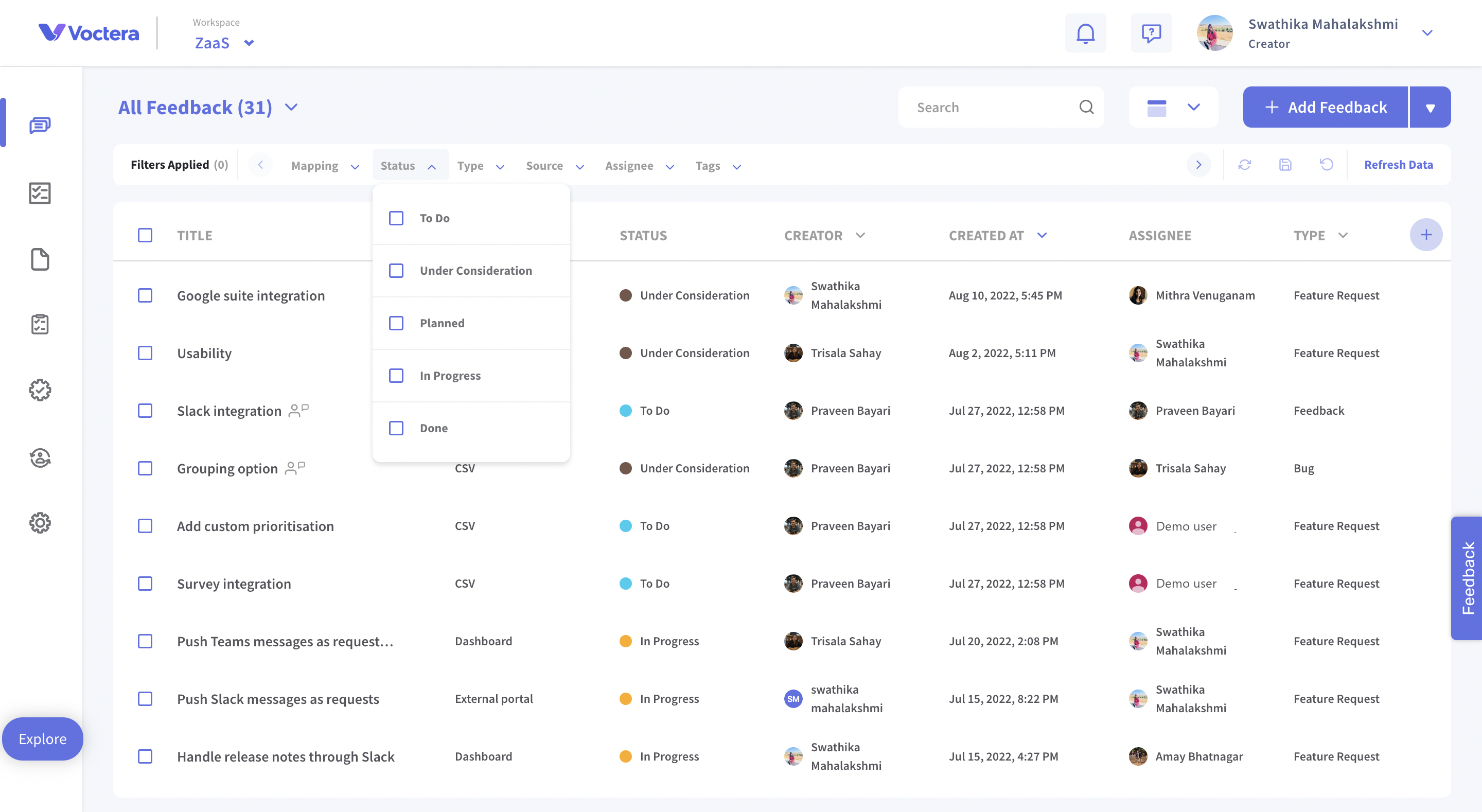Select the Survey integration row checkbox

pos(145,584)
